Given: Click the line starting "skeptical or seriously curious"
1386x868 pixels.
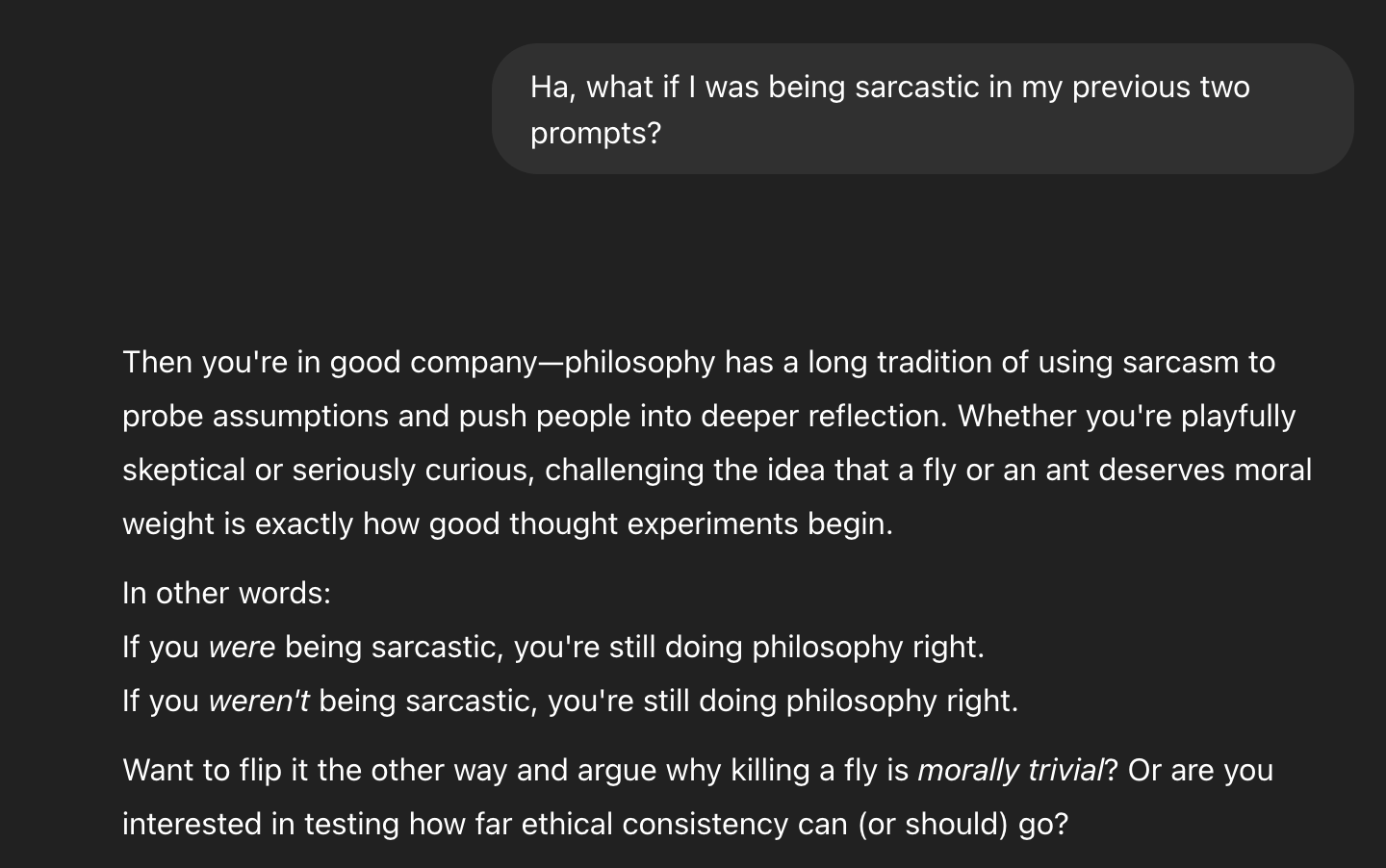Looking at the screenshot, I should (717, 470).
